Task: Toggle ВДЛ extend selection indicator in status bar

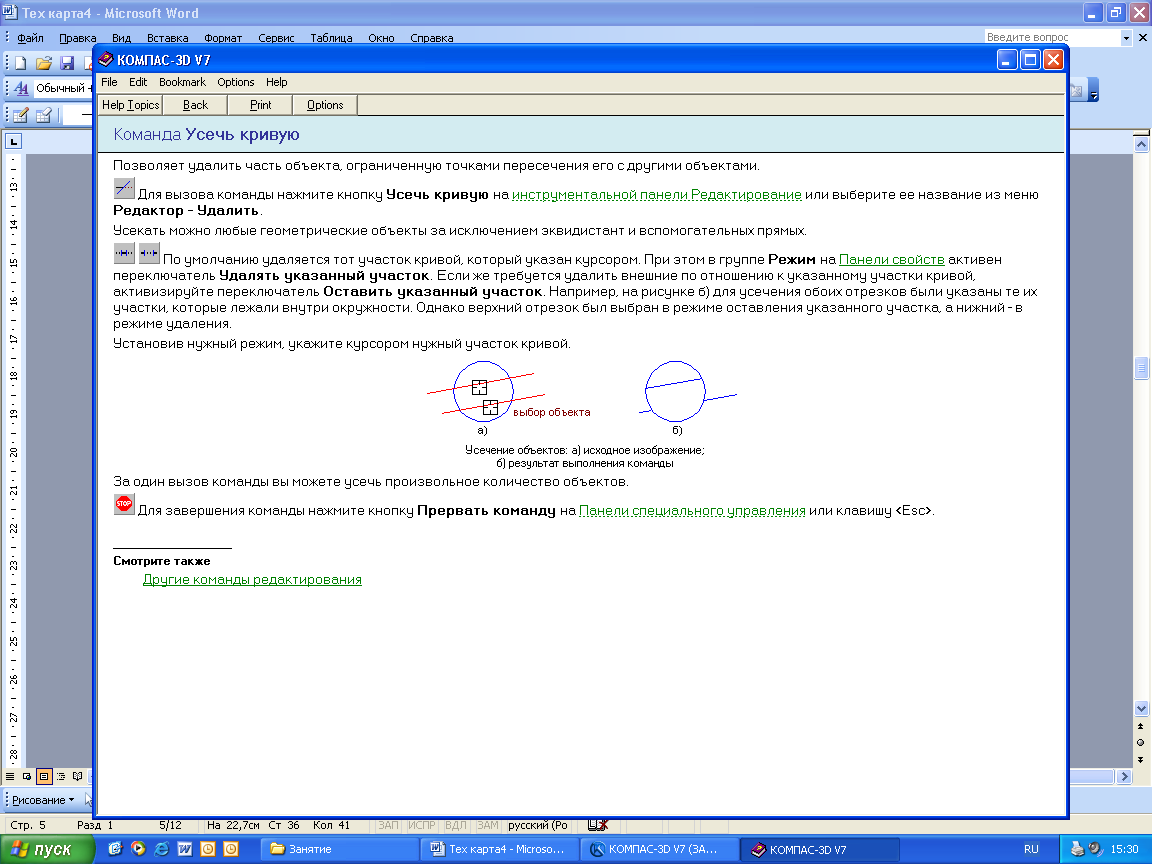Action: 456,825
